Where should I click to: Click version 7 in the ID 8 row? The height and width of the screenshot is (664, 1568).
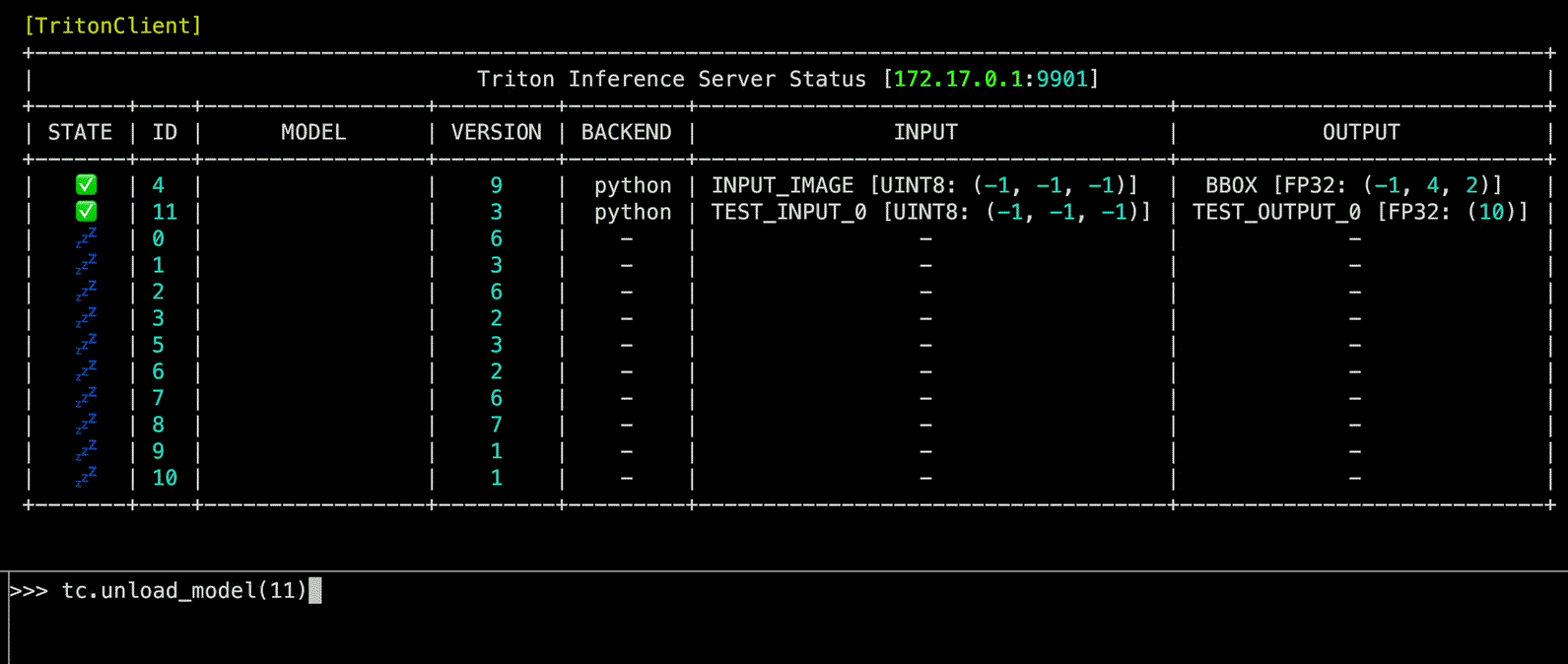tap(496, 425)
